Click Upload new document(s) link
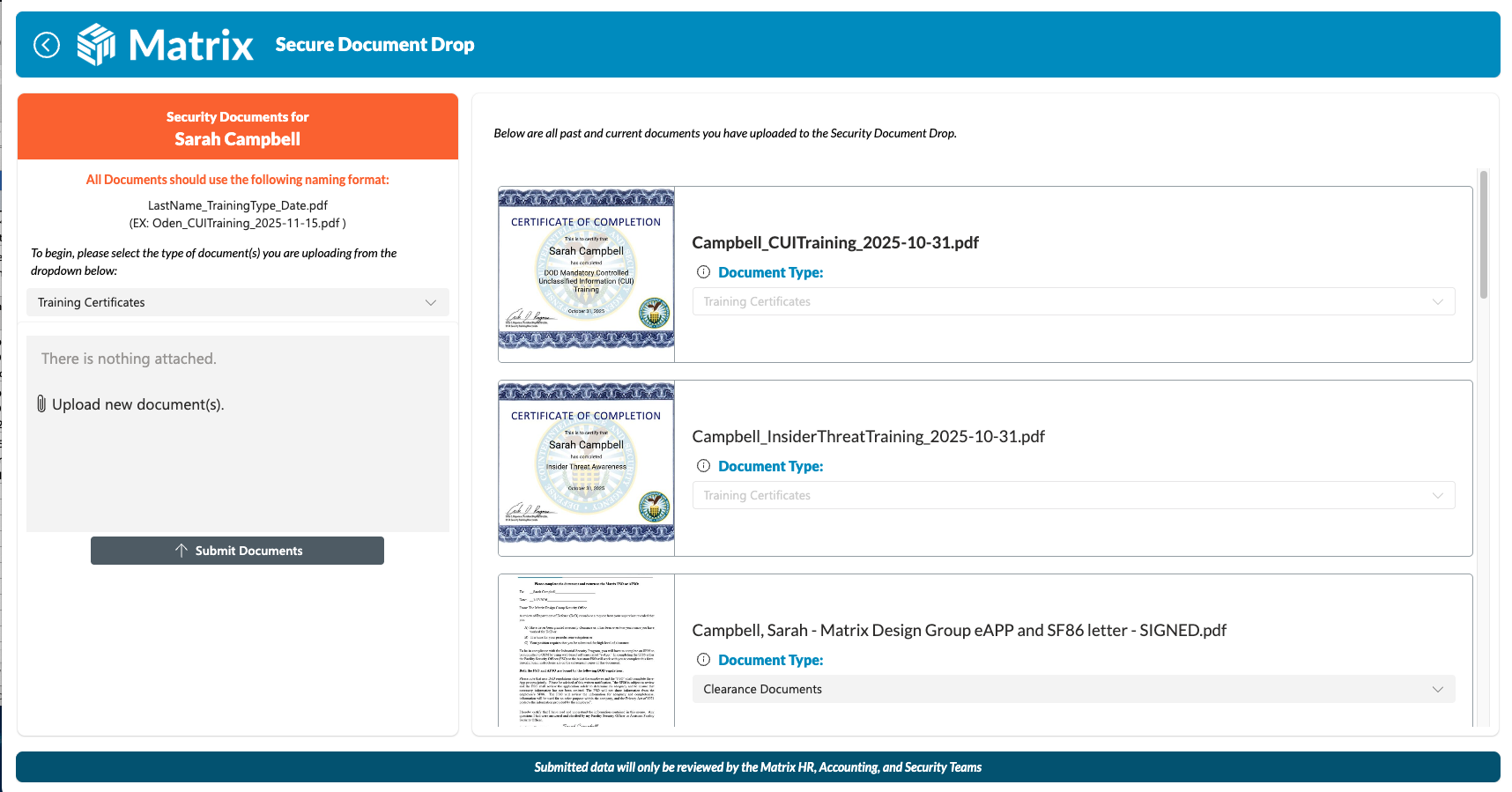Screen dimensions: 1512x792 [138, 404]
